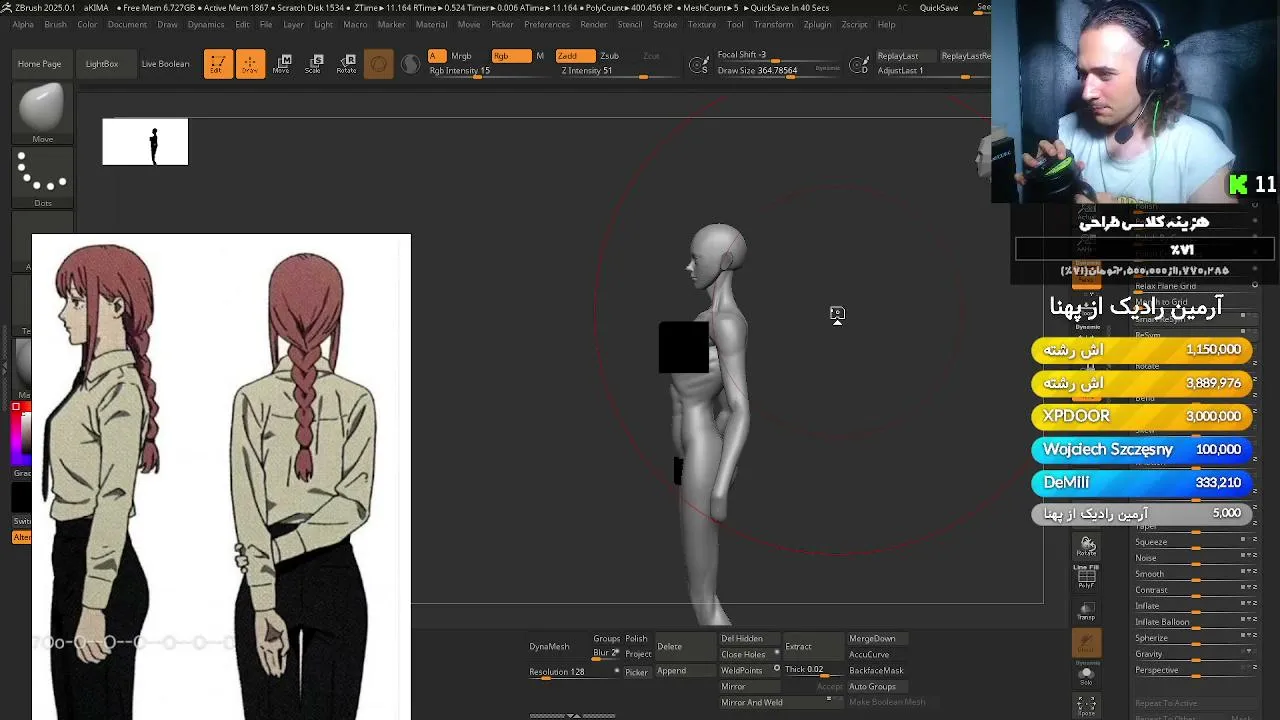
Task: Click the Xpose icon
Action: pyautogui.click(x=1087, y=705)
